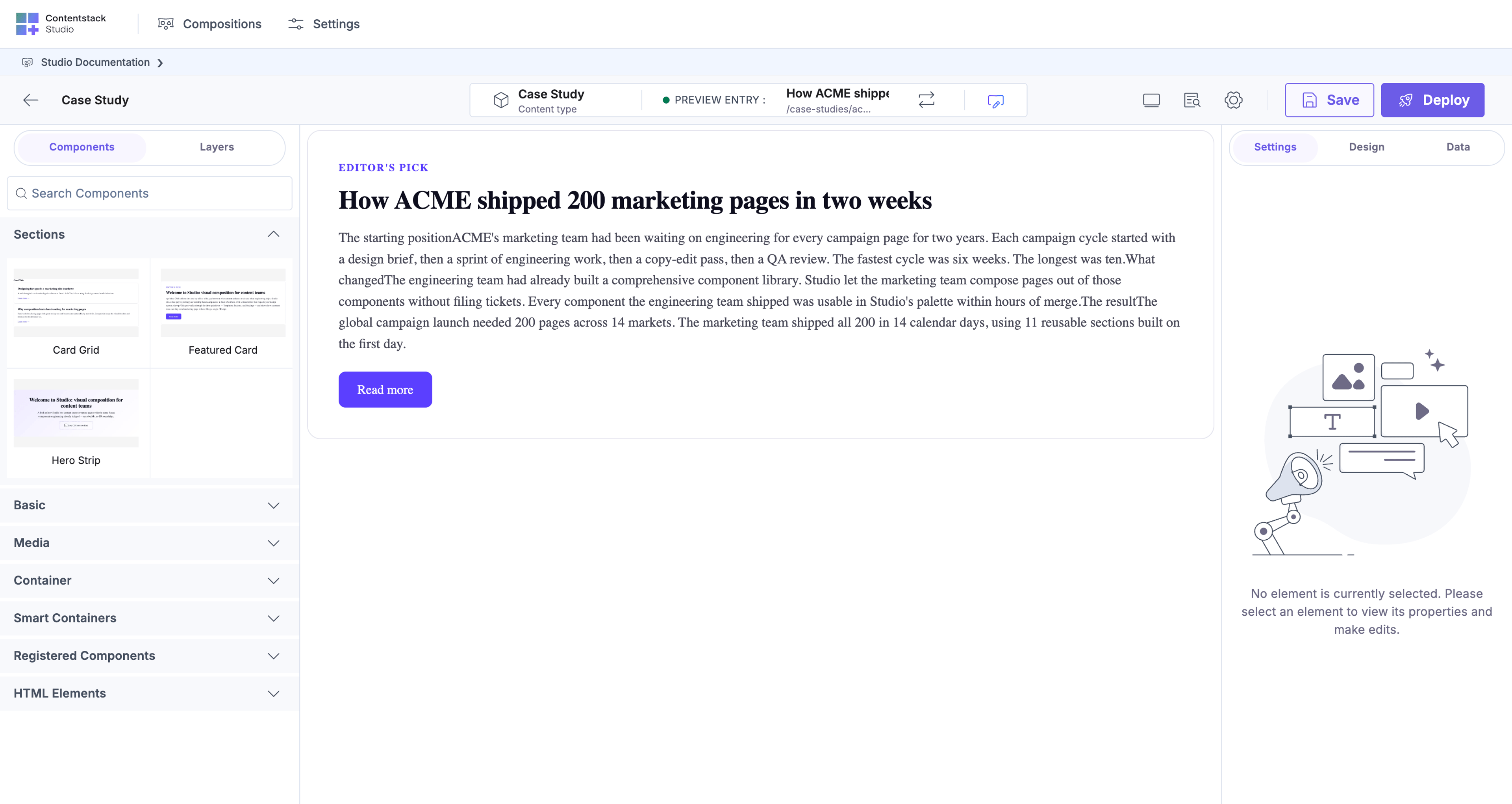Viewport: 1512px width, 804px height.
Task: Click the preview entry title How ACME shippe
Action: point(838,93)
